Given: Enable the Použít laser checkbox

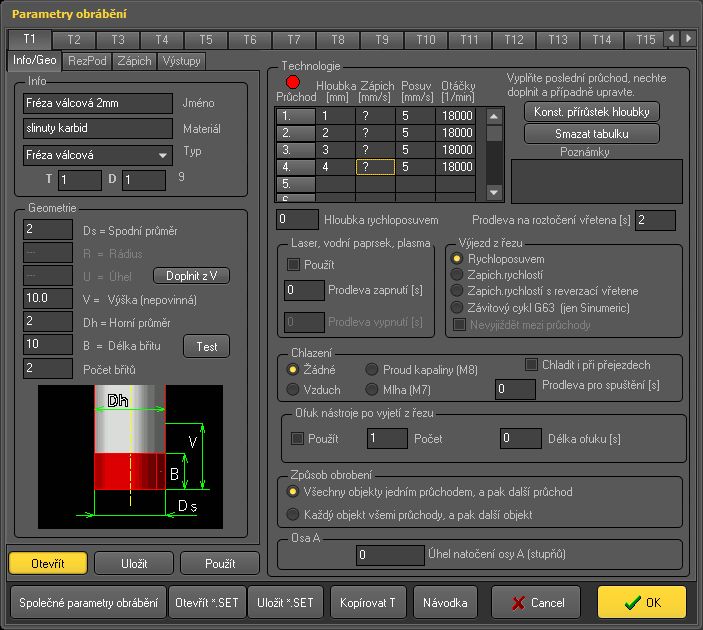Looking at the screenshot, I should click(x=294, y=264).
